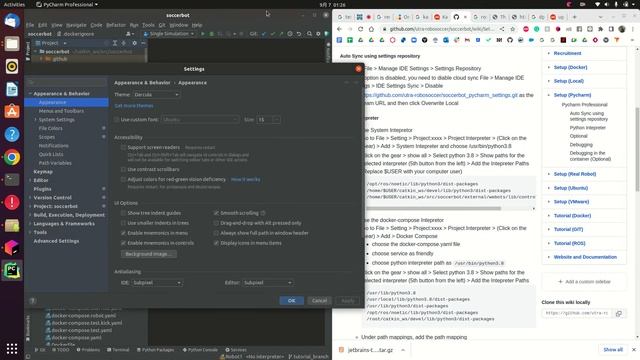
Task: Open the Refactor menu
Action: coord(116,25)
